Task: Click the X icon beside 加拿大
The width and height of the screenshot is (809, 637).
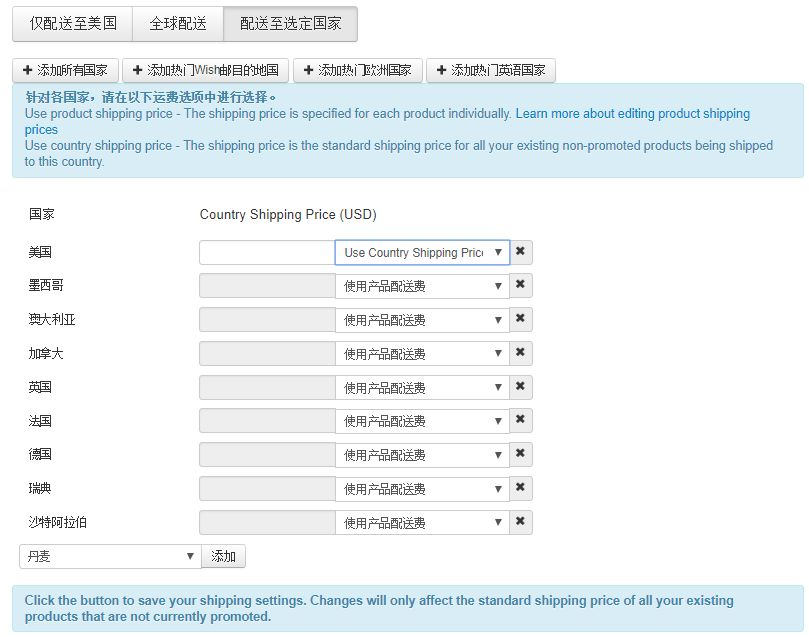Action: (x=520, y=353)
